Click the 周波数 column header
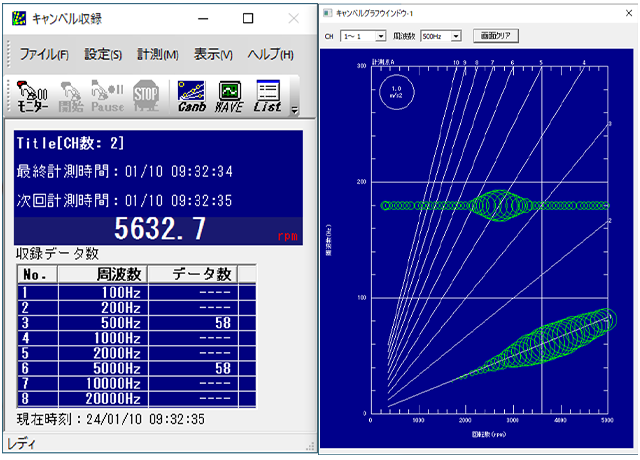The image size is (640, 460). point(103,274)
